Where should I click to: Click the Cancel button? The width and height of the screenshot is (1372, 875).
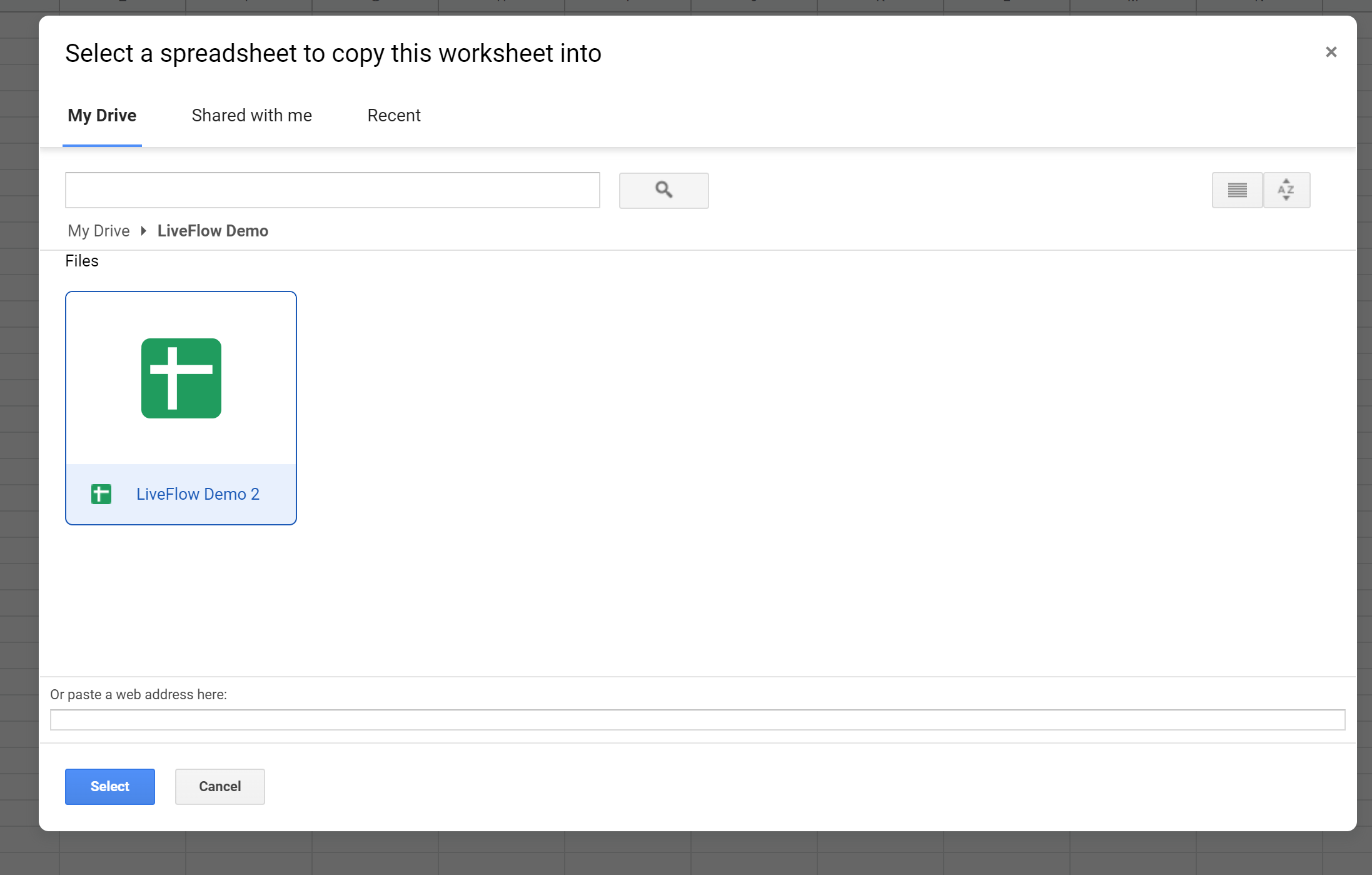coord(220,787)
